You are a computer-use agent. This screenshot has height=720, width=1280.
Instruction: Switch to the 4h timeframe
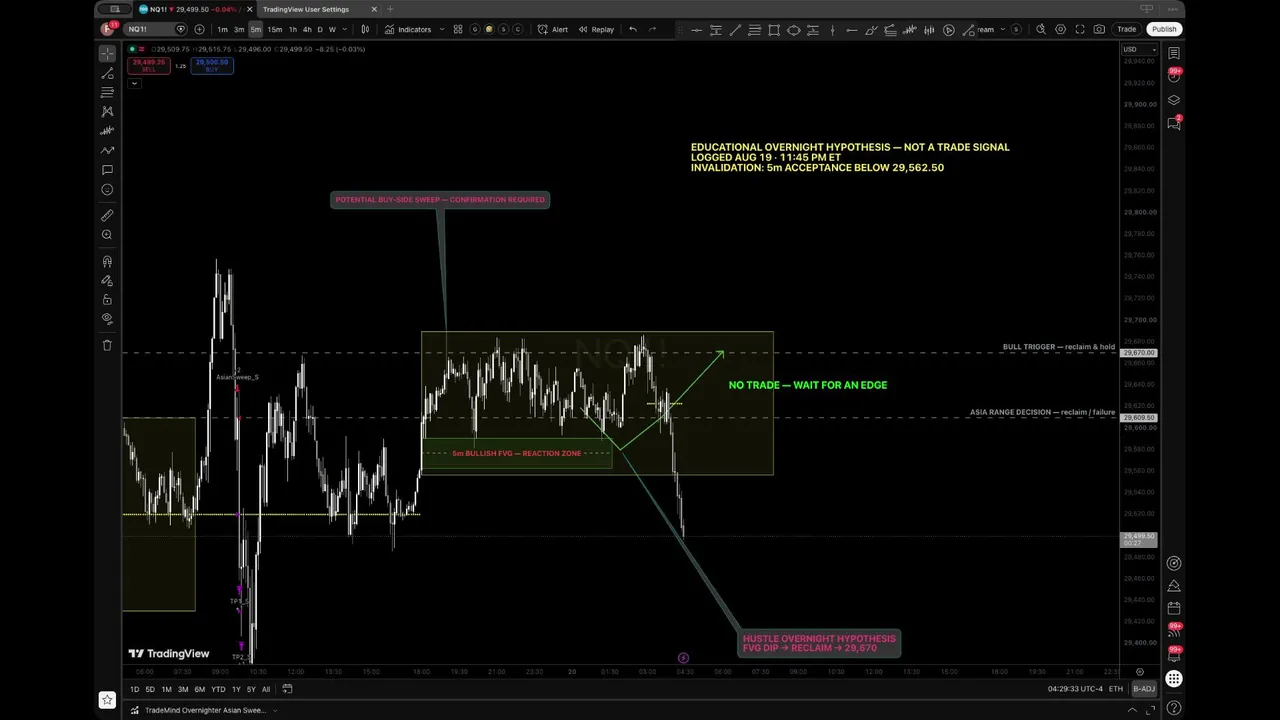point(306,29)
